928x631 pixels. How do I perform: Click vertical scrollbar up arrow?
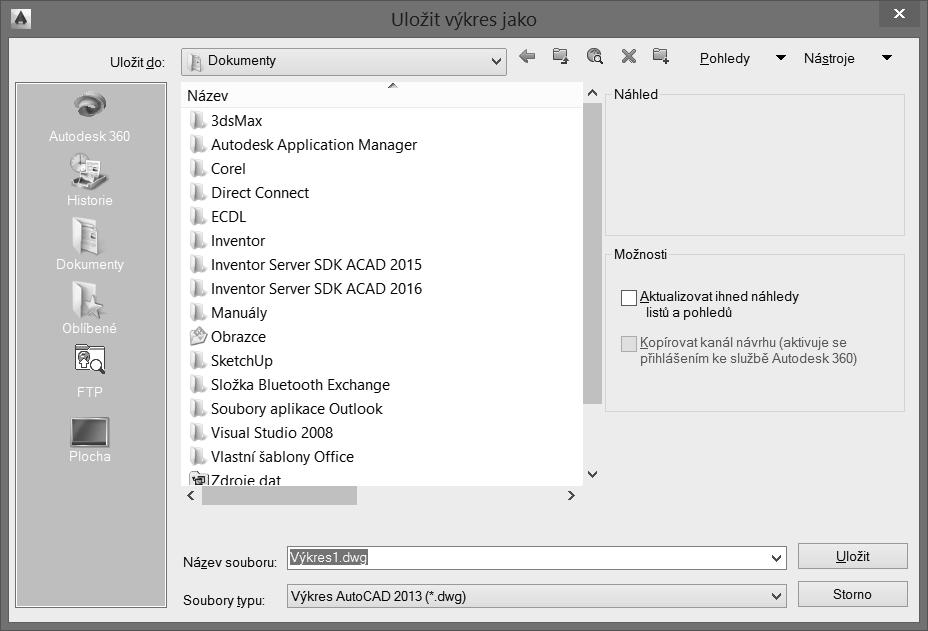pos(592,94)
